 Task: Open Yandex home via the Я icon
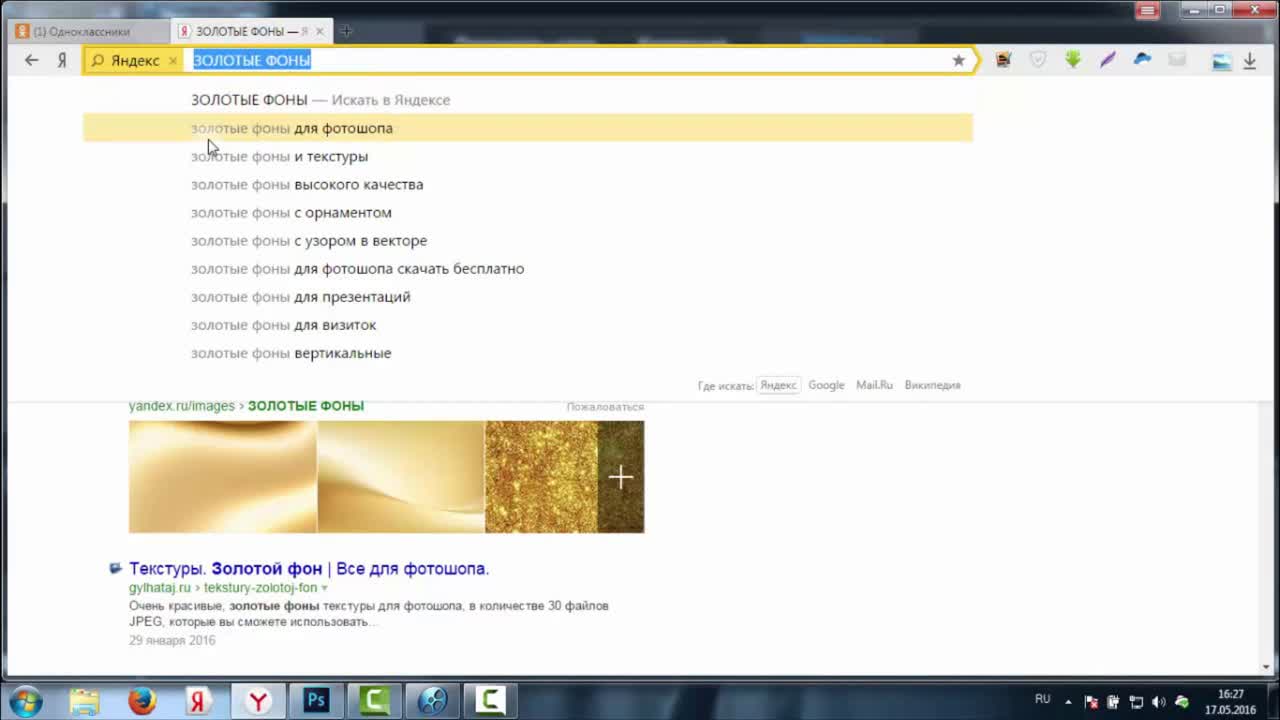click(61, 60)
